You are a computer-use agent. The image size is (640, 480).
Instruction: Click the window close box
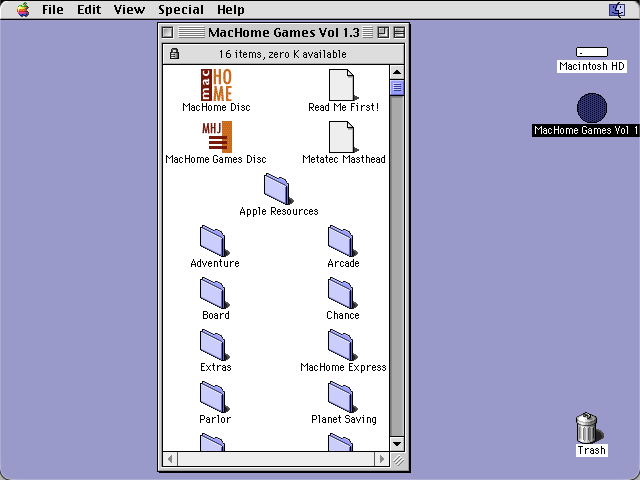pyautogui.click(x=167, y=32)
